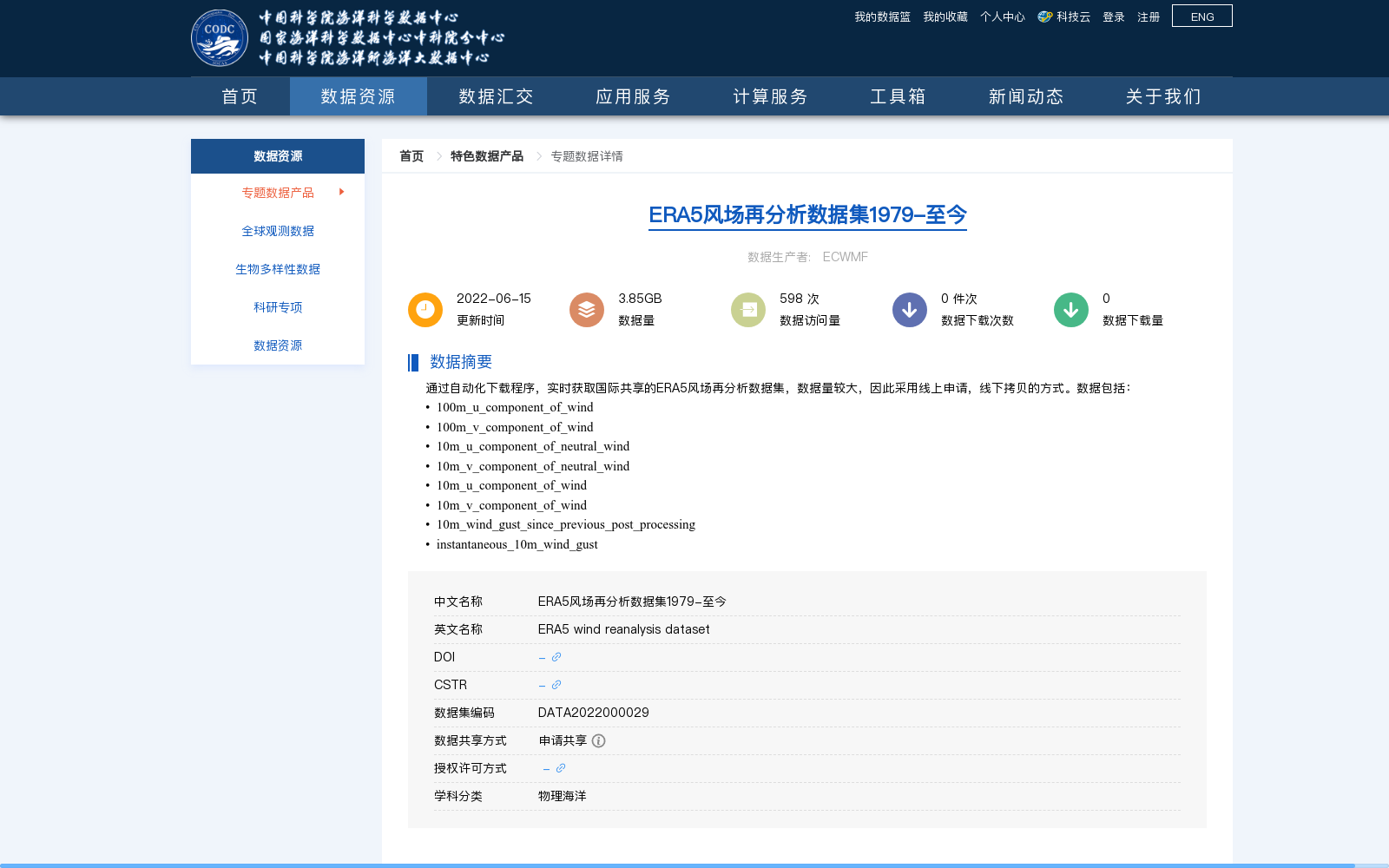This screenshot has height=868, width=1389.
Task: Click the 2022-06-15 update date
Action: point(494,299)
